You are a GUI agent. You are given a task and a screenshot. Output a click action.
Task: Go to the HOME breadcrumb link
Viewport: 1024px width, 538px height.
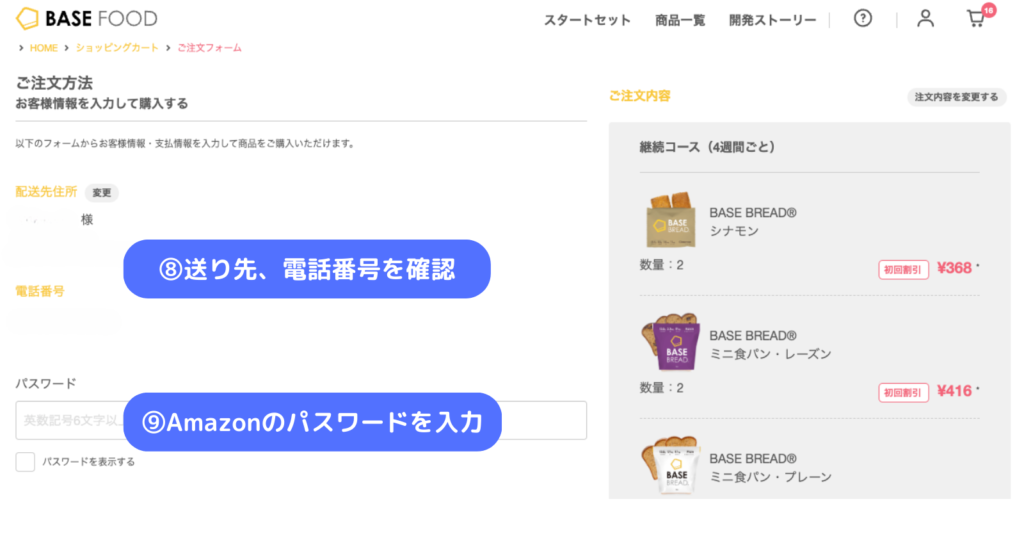(44, 48)
